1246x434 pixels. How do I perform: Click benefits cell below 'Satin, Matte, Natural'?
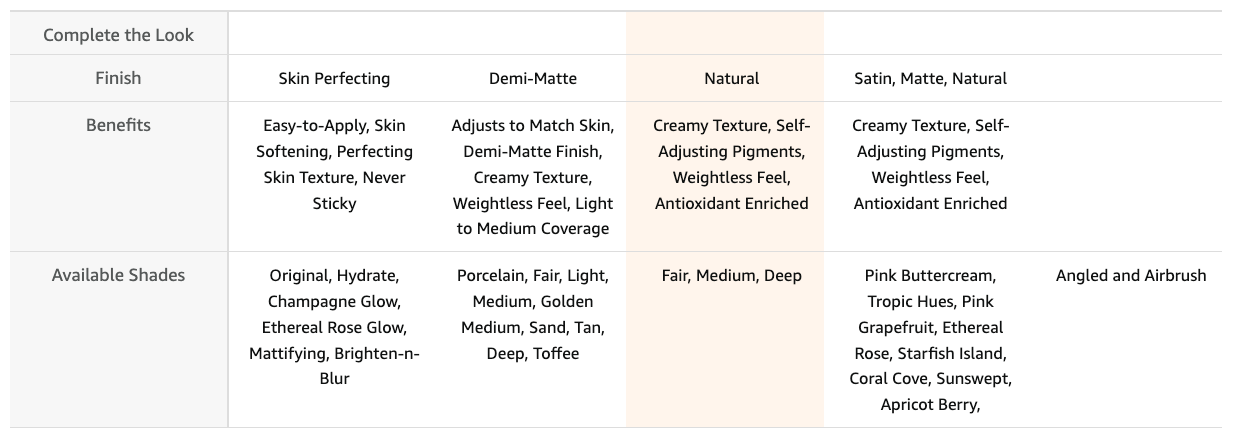pyautogui.click(x=930, y=165)
